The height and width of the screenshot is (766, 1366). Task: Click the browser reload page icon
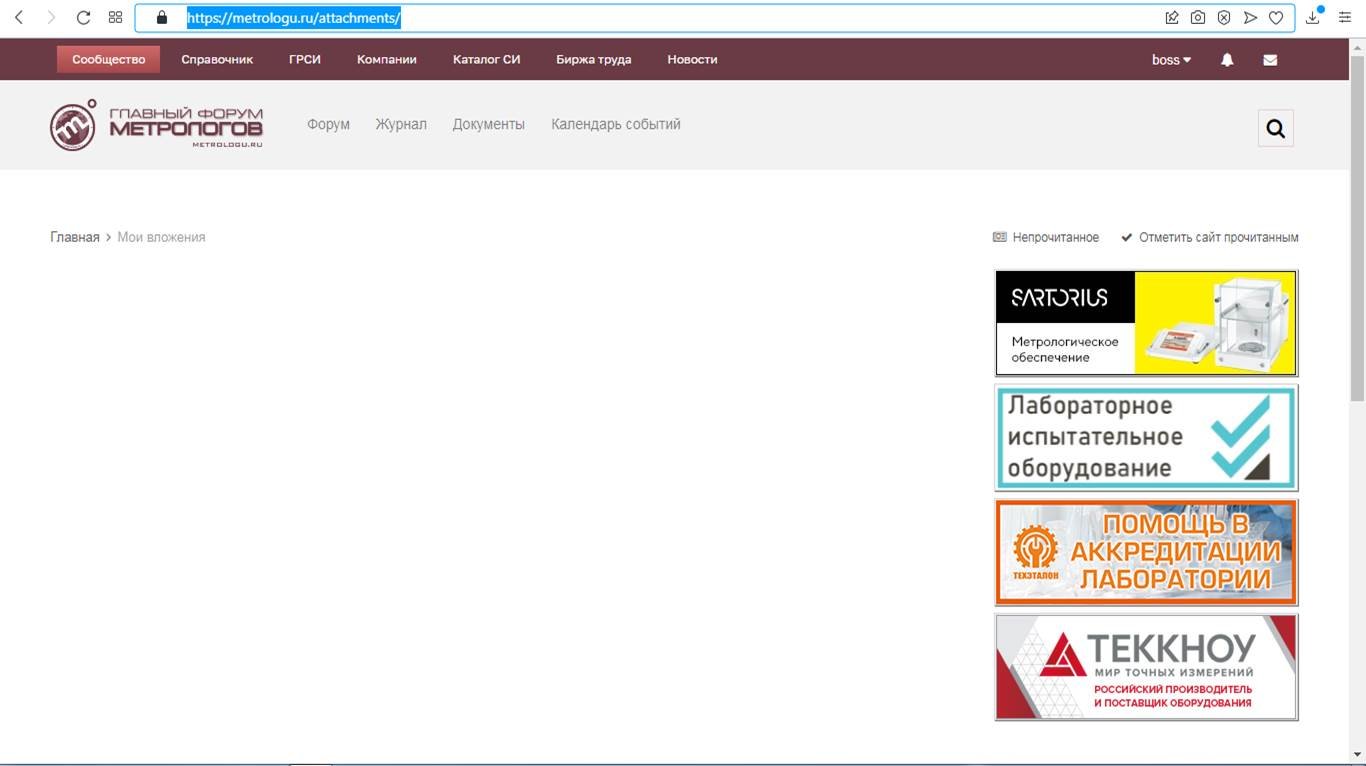83,18
